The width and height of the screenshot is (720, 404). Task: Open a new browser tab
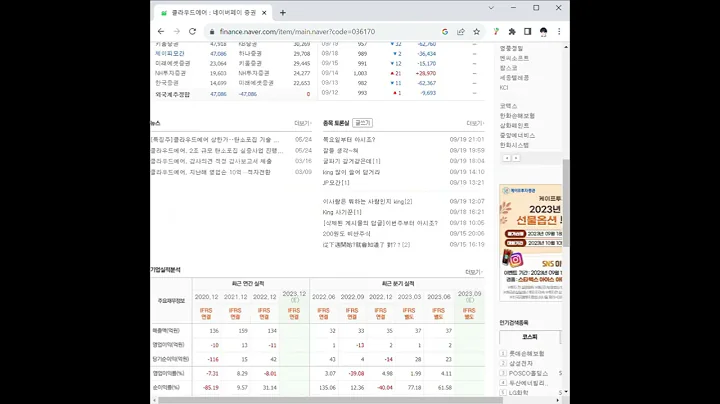pyautogui.click(x=283, y=13)
